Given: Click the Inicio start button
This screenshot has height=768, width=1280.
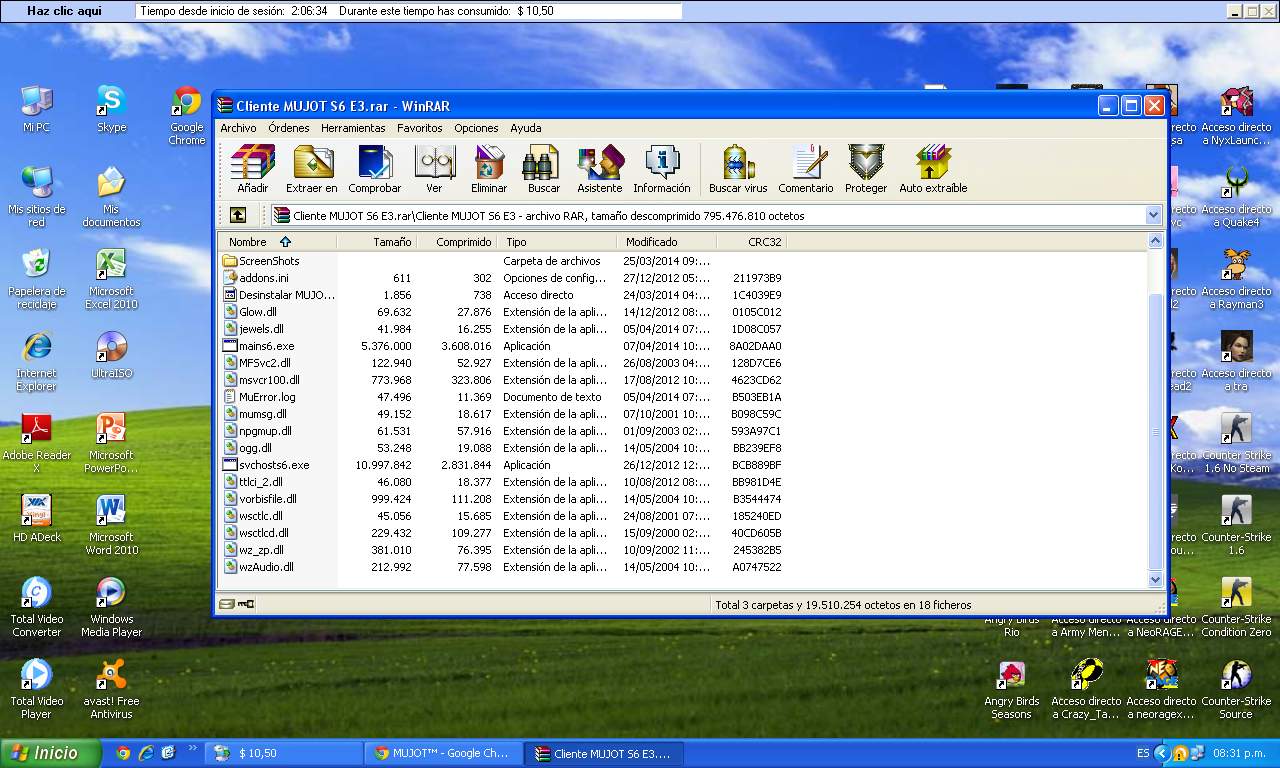Looking at the screenshot, I should [x=52, y=753].
